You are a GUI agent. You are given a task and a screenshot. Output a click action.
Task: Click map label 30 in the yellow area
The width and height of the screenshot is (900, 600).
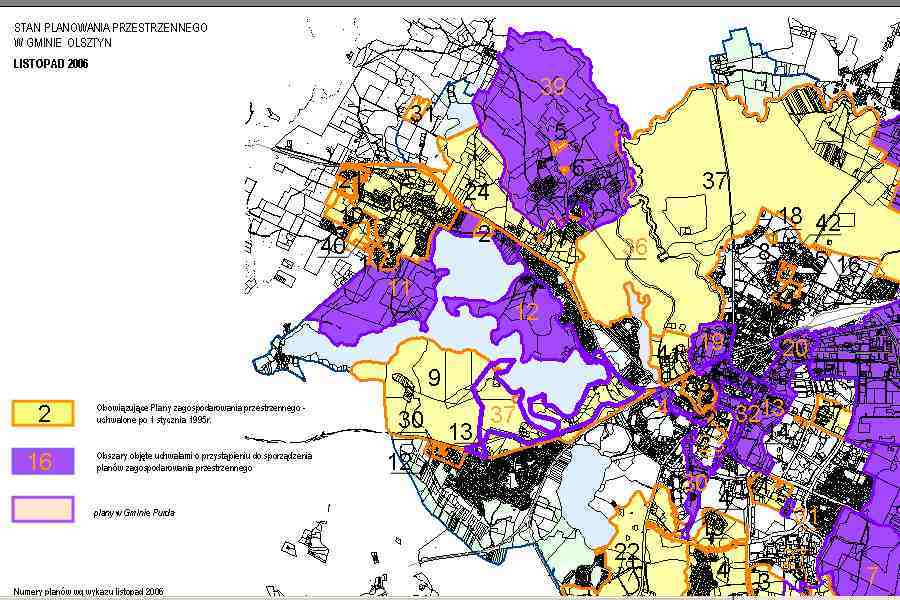pos(410,420)
